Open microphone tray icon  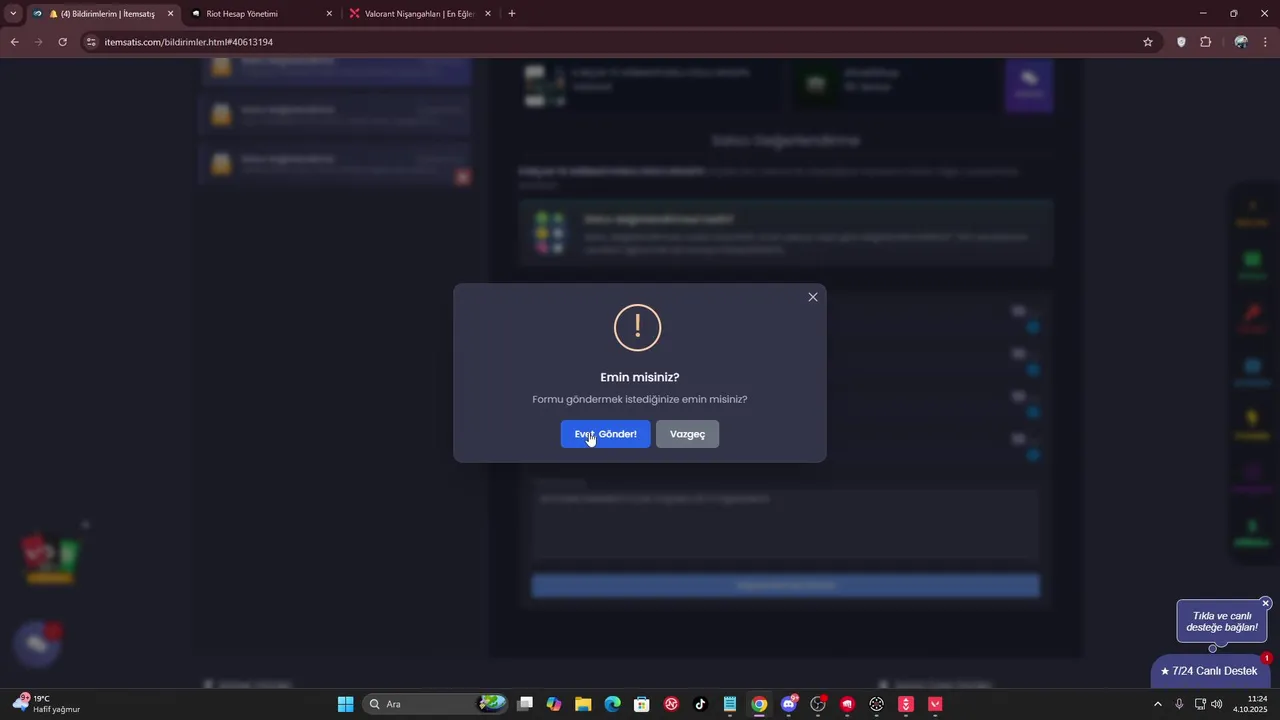(1179, 704)
